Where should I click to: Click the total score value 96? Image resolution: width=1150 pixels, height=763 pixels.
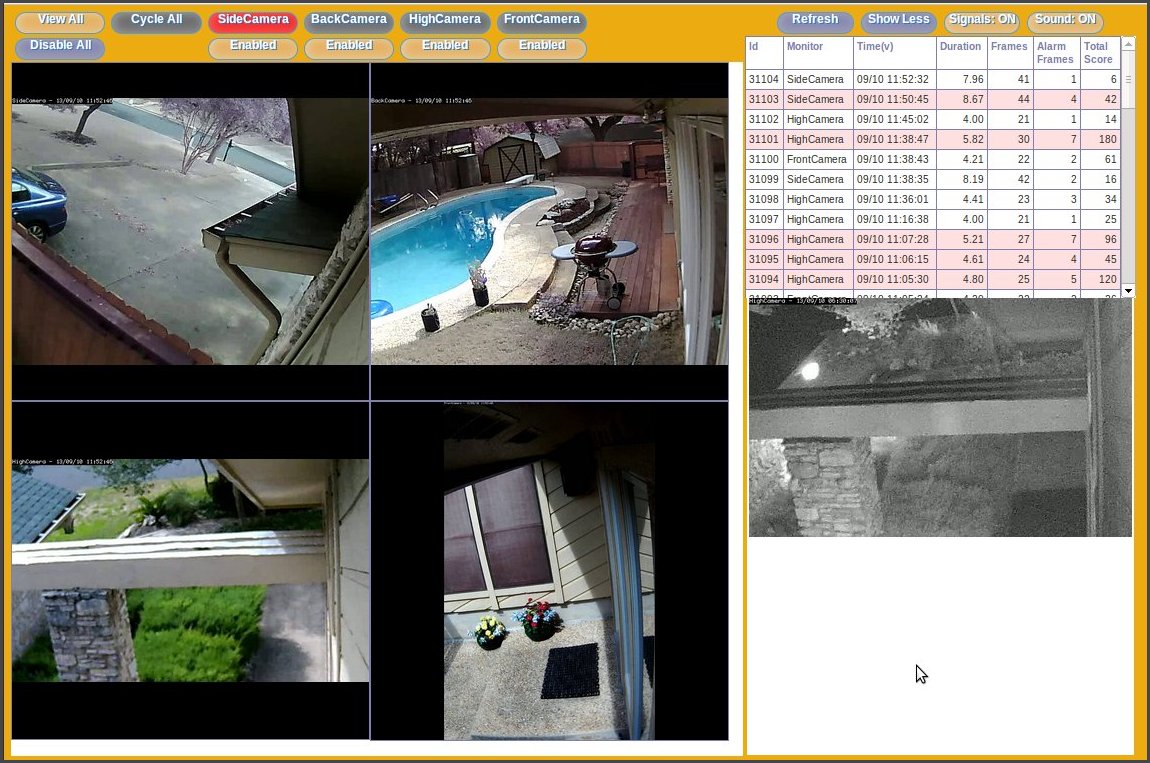pos(1110,239)
